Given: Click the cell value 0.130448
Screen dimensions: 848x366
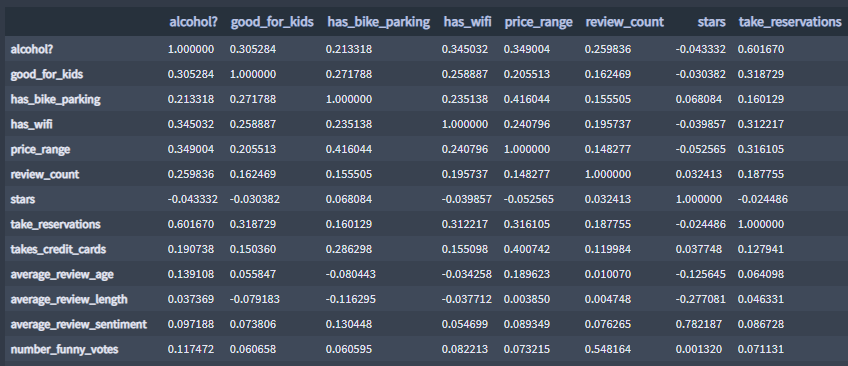Looking at the screenshot, I should coord(349,324).
